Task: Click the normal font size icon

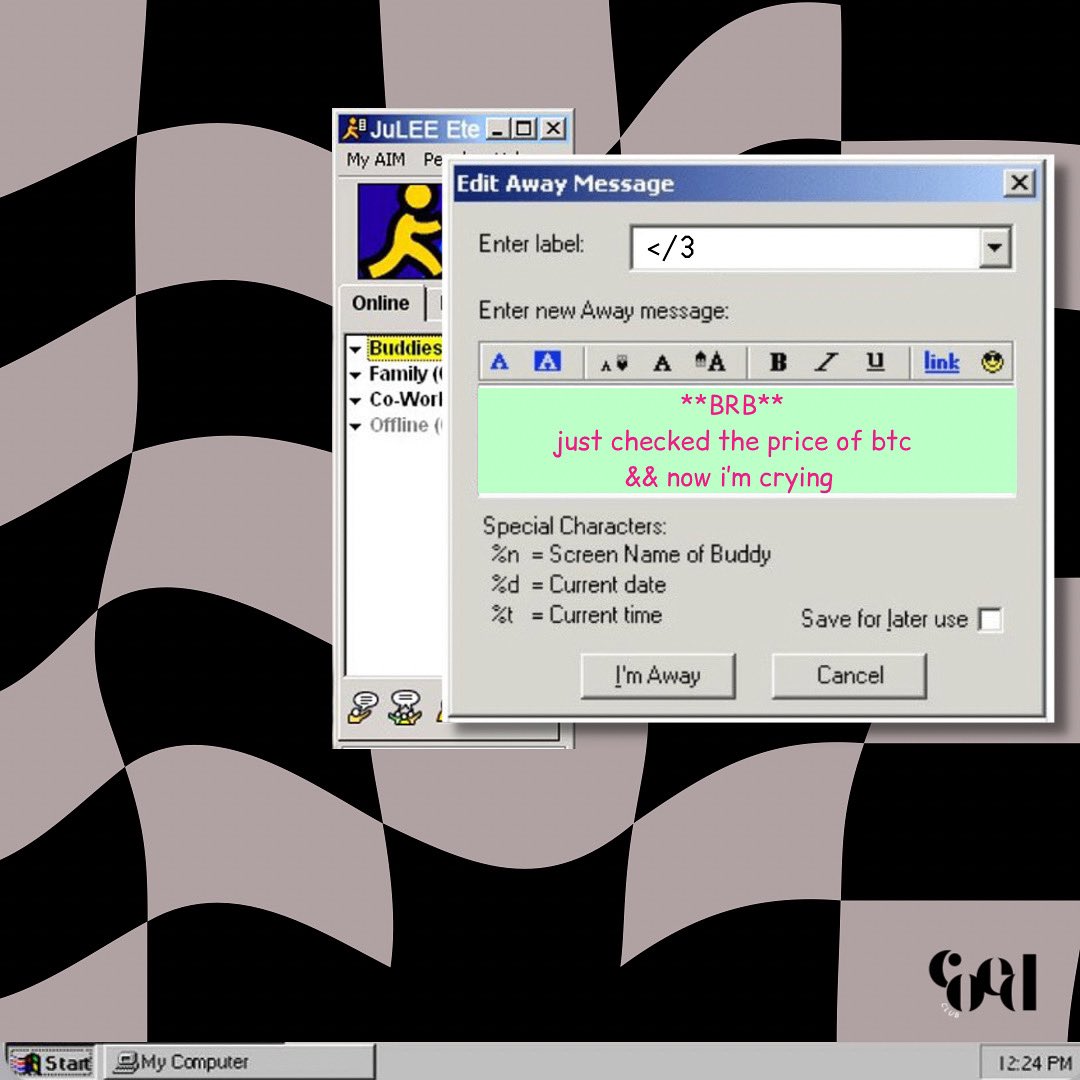Action: [x=663, y=363]
